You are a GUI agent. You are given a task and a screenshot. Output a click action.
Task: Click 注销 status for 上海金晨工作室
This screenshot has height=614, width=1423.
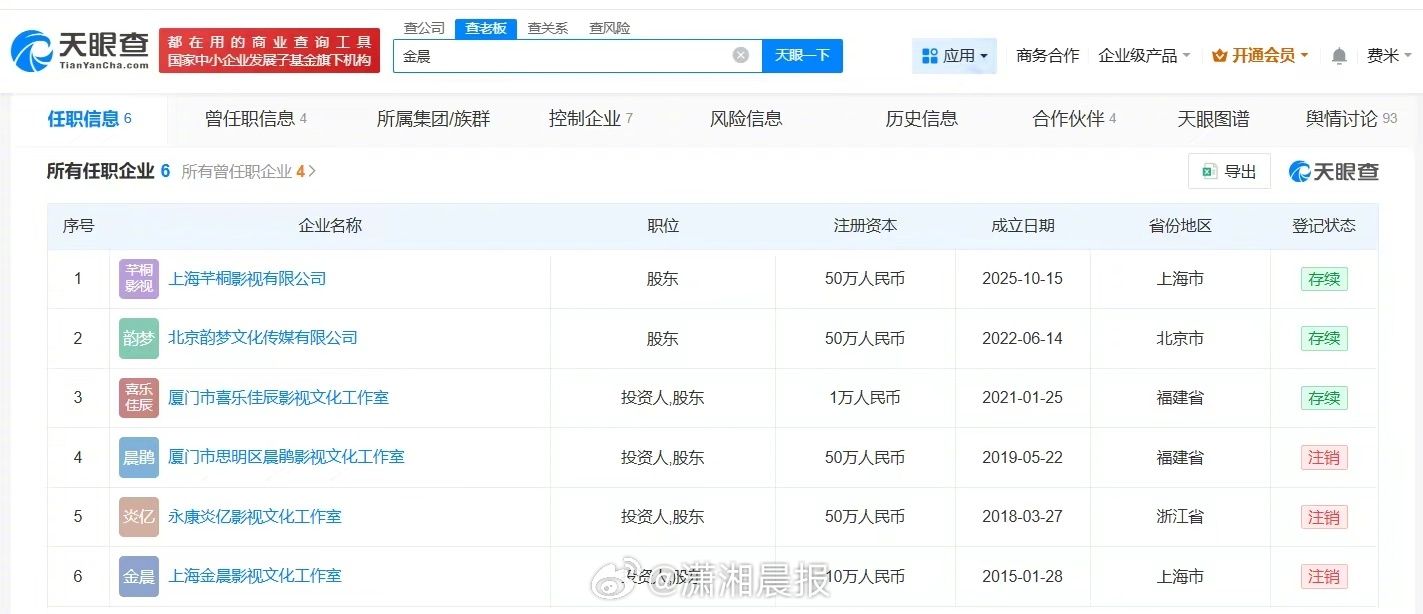coord(1324,576)
